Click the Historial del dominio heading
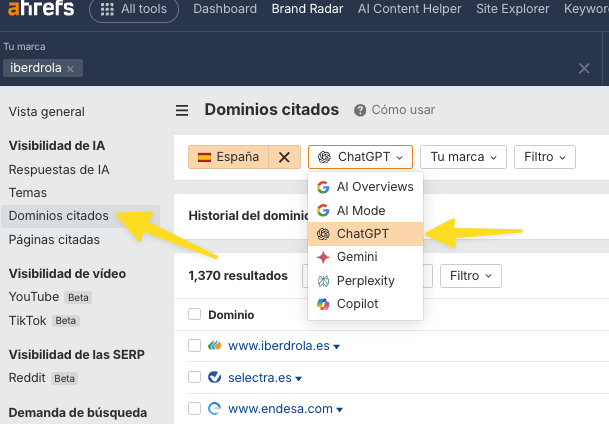This screenshot has width=609, height=424. (249, 216)
